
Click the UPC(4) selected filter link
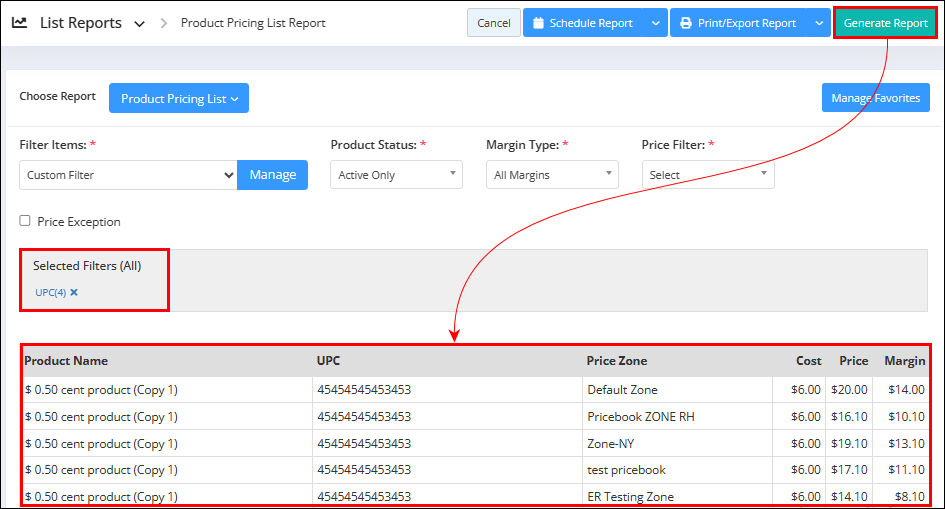point(51,292)
